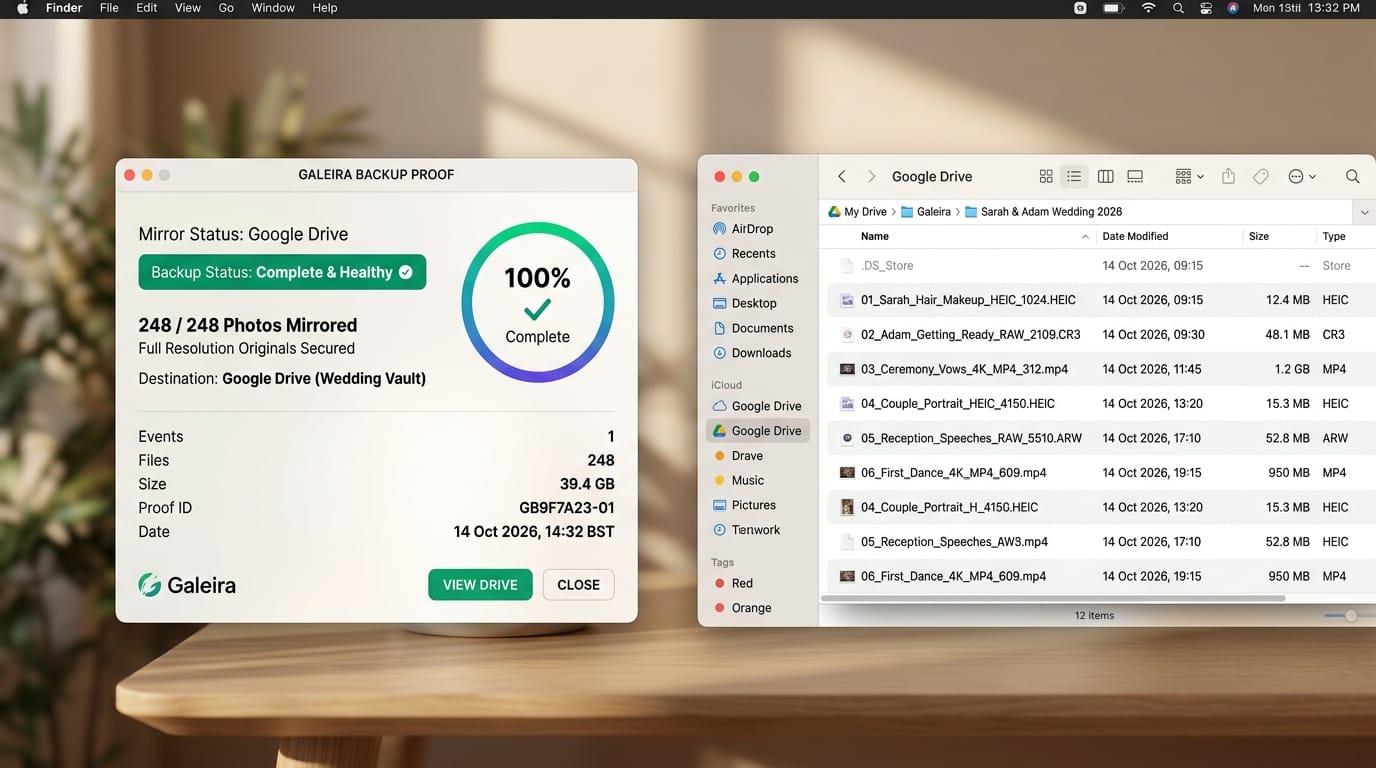This screenshot has height=768, width=1376.
Task: Open the Group By dropdown in Finder toolbar
Action: point(1189,176)
